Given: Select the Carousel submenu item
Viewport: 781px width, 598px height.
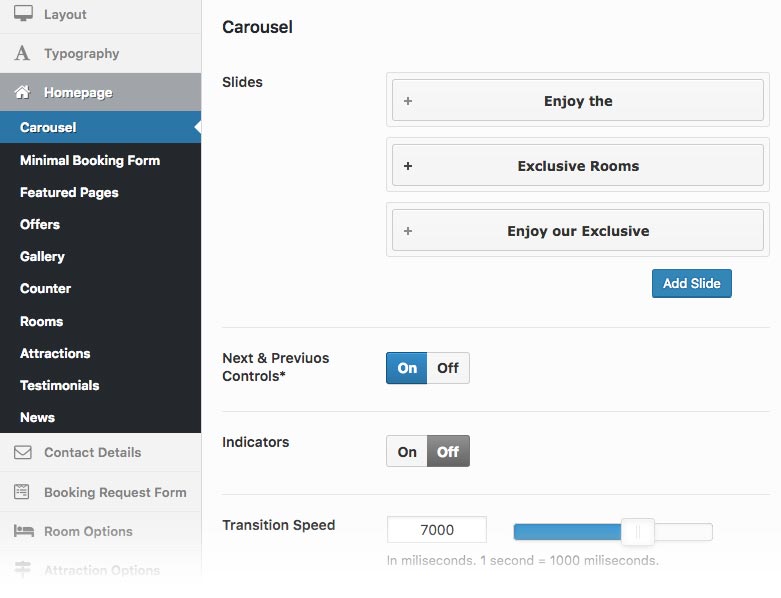Looking at the screenshot, I should 101,127.
